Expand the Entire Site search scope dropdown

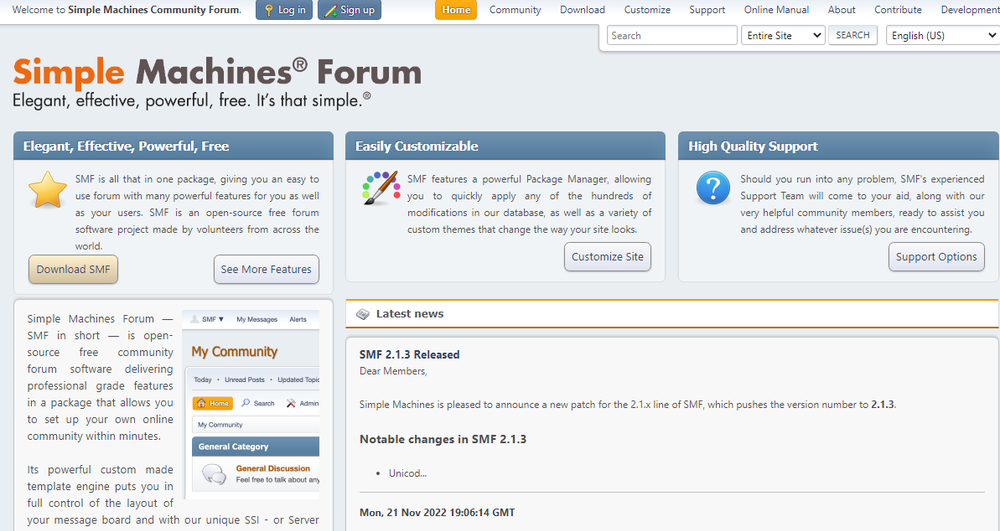[x=783, y=35]
